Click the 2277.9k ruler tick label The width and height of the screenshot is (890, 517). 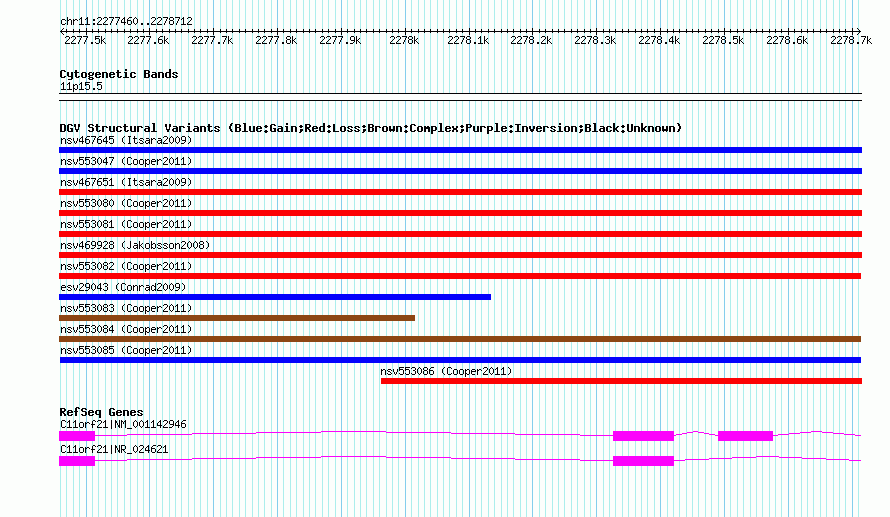(340, 40)
